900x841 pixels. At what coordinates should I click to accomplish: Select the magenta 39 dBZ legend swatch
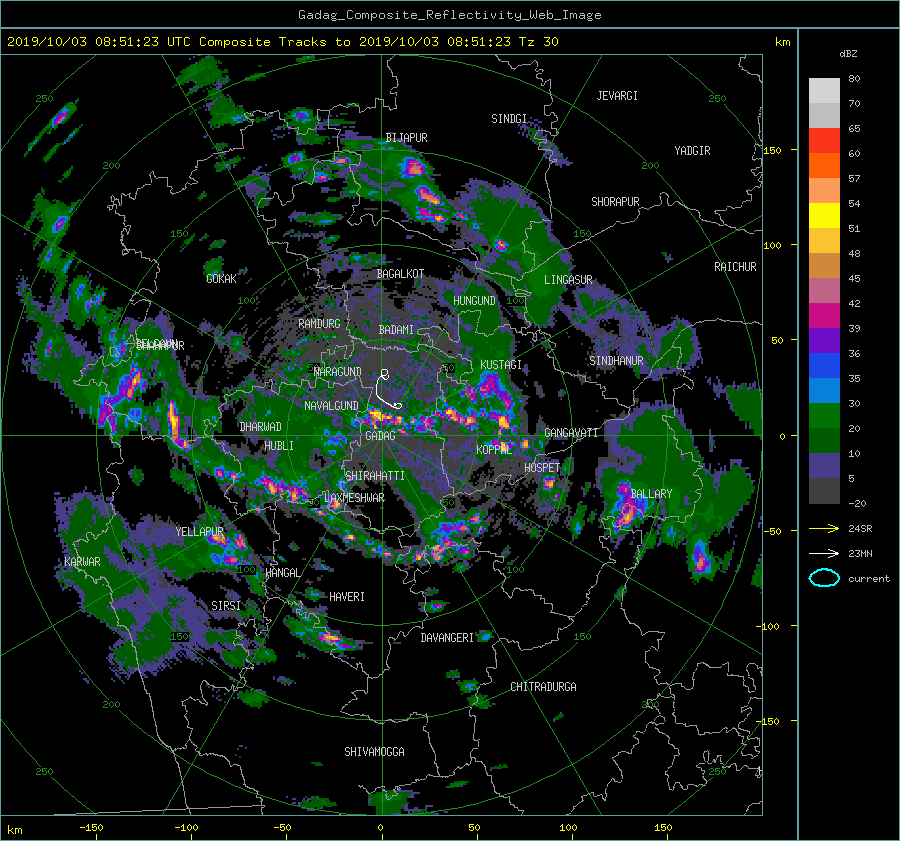coord(824,315)
